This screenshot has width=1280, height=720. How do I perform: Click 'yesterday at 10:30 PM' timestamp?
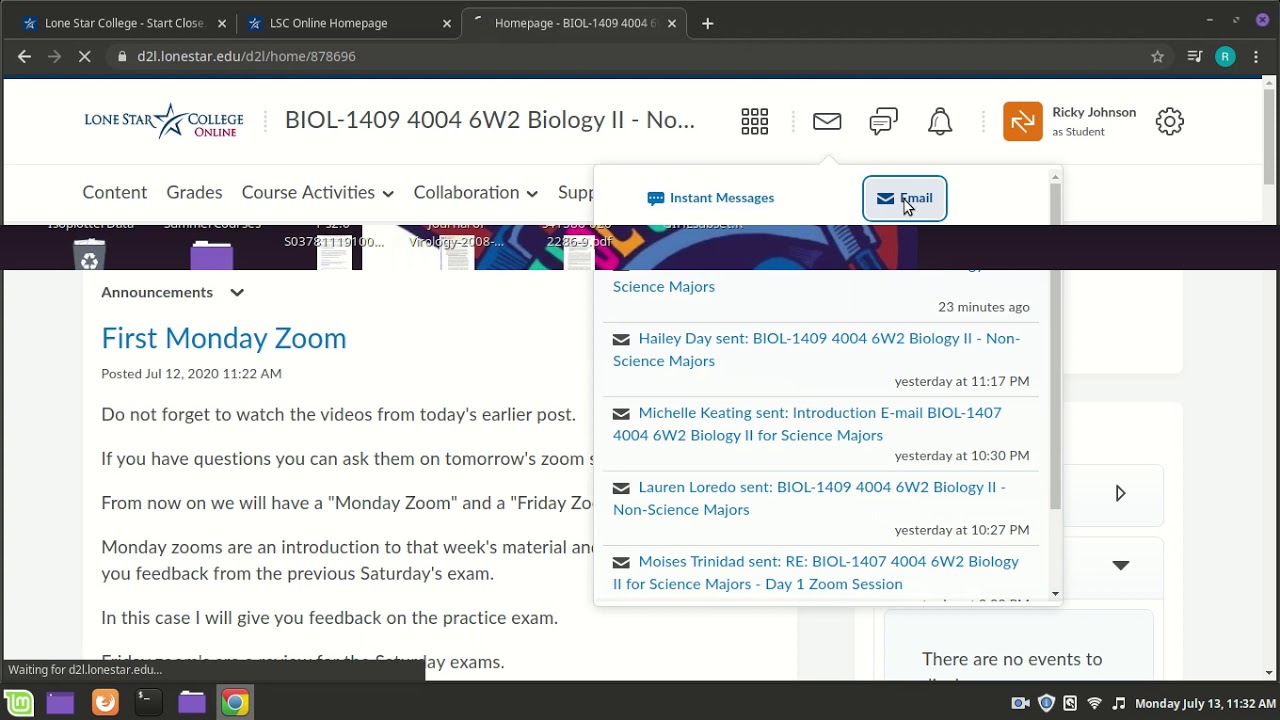(962, 455)
